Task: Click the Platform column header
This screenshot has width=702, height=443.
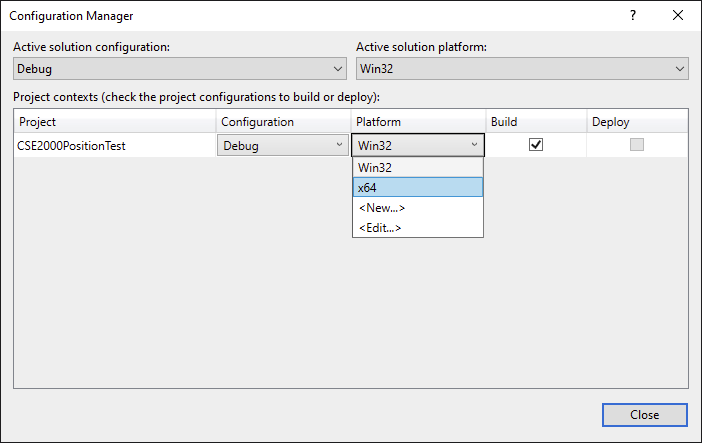Action: point(417,122)
